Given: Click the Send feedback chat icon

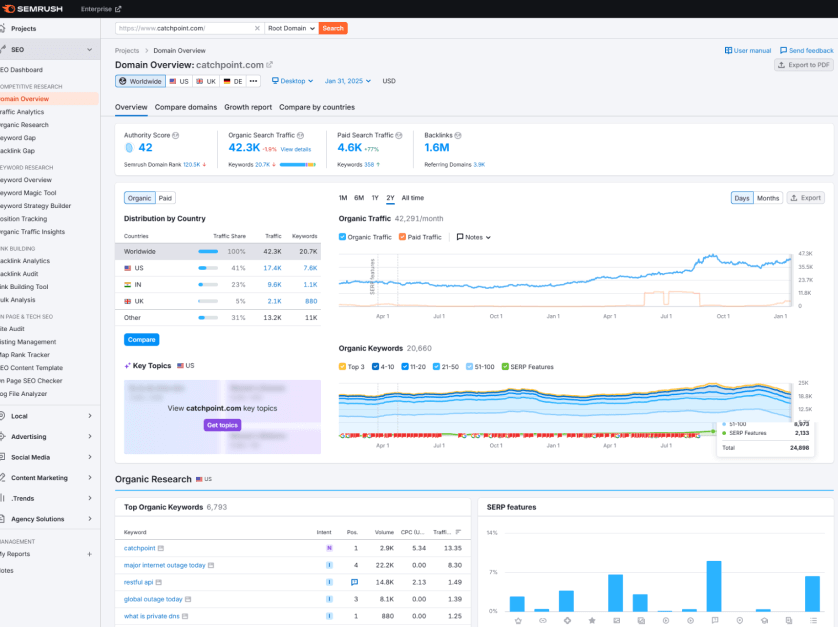Looking at the screenshot, I should [x=783, y=50].
